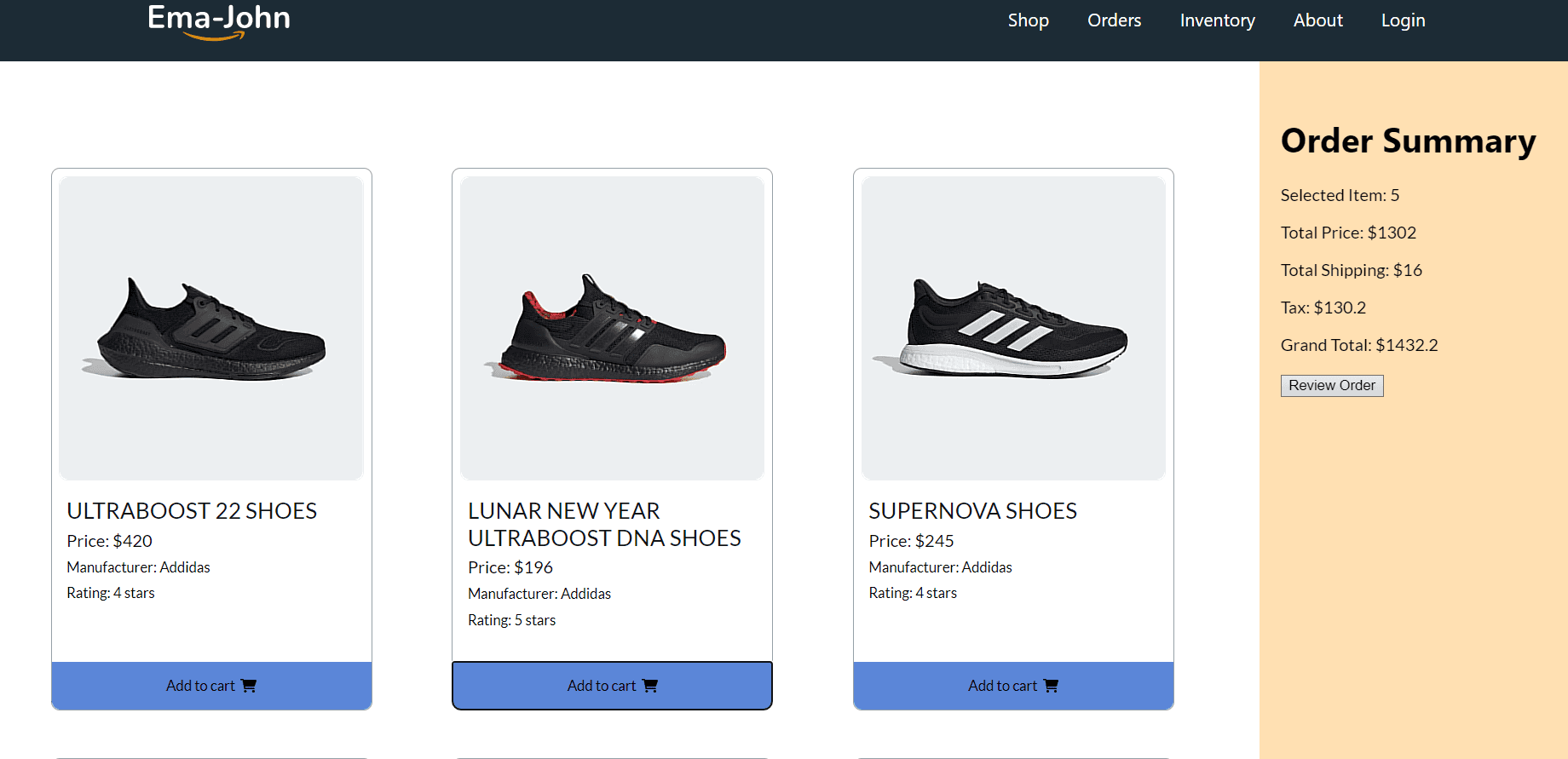The width and height of the screenshot is (1568, 759).
Task: Click the Review Order button
Action: click(1332, 386)
